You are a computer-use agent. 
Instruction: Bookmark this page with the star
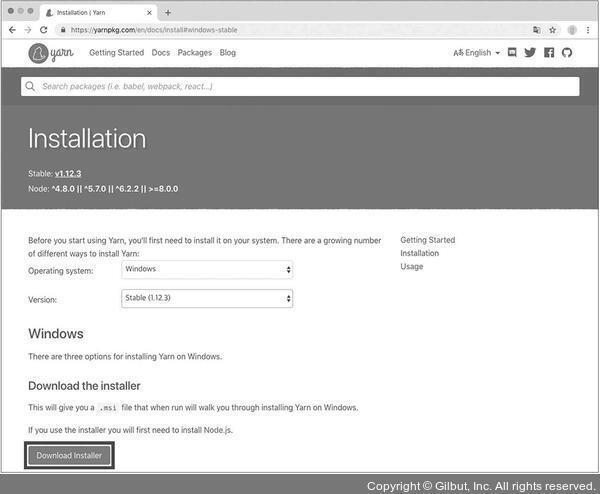click(x=552, y=30)
